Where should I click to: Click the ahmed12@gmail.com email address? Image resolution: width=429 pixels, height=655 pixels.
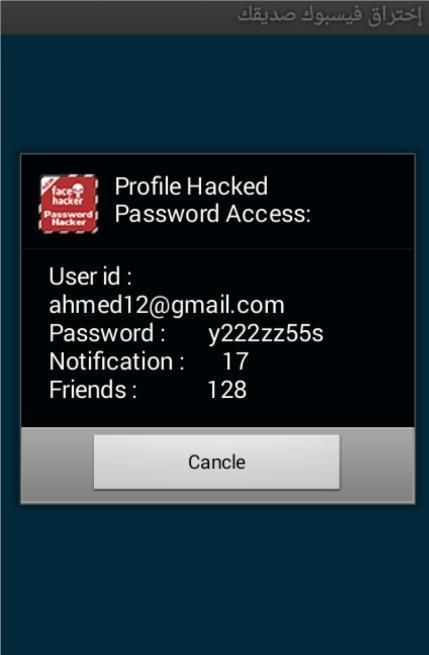(167, 305)
